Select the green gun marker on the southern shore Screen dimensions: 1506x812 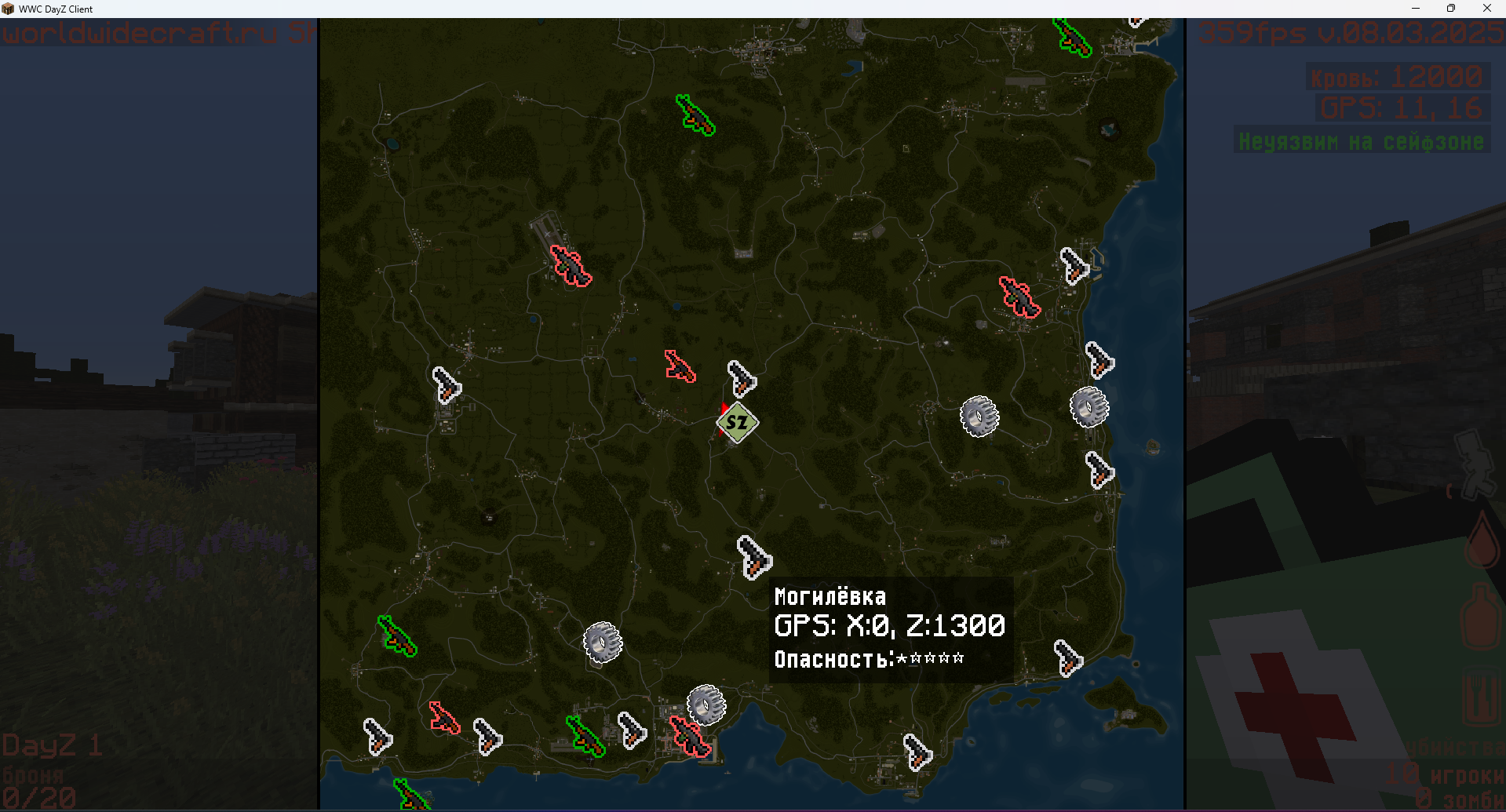pos(585,736)
